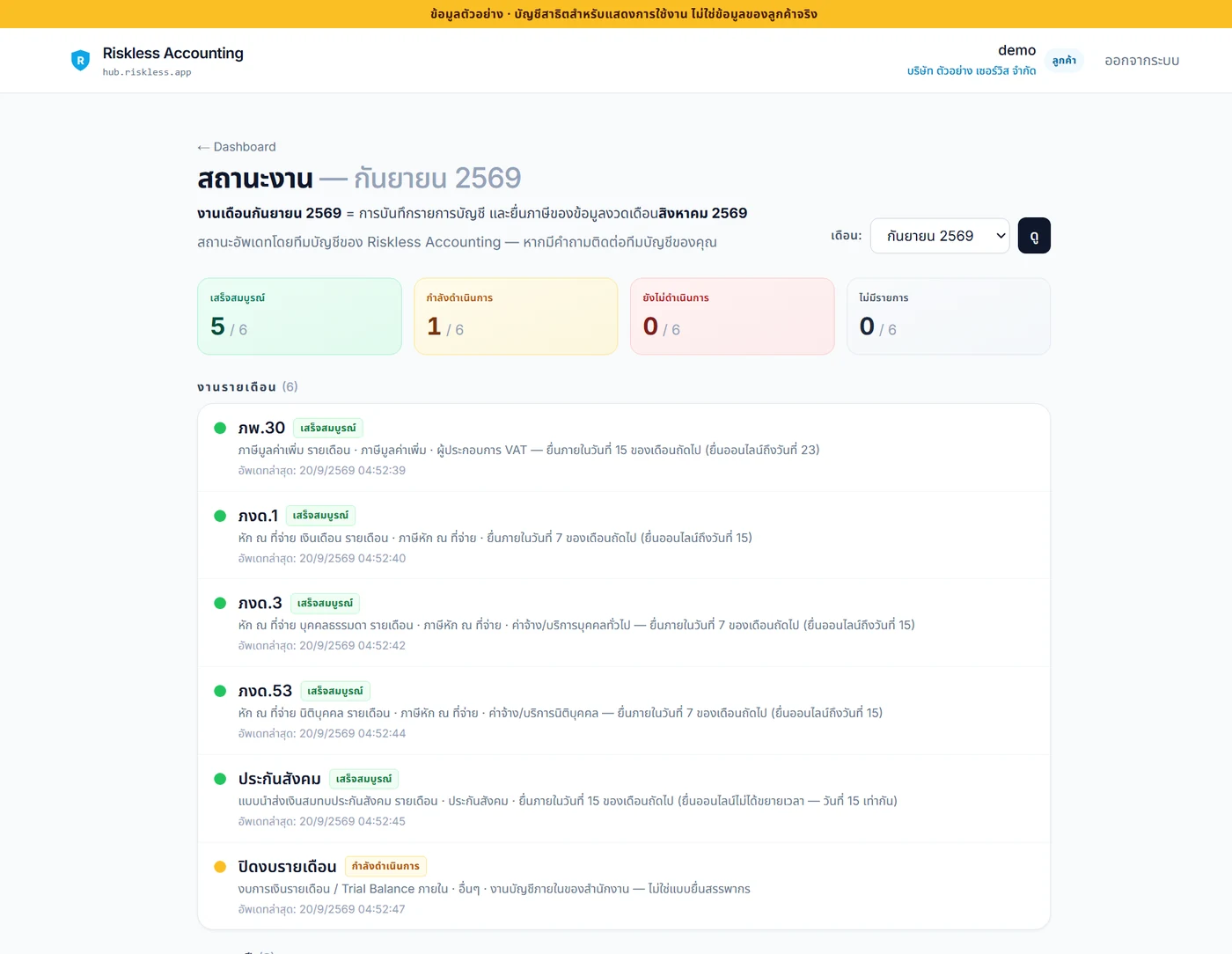
Task: Click the เสร็จสมบูรณ์ badge beside ภพ.30
Action: [328, 429]
